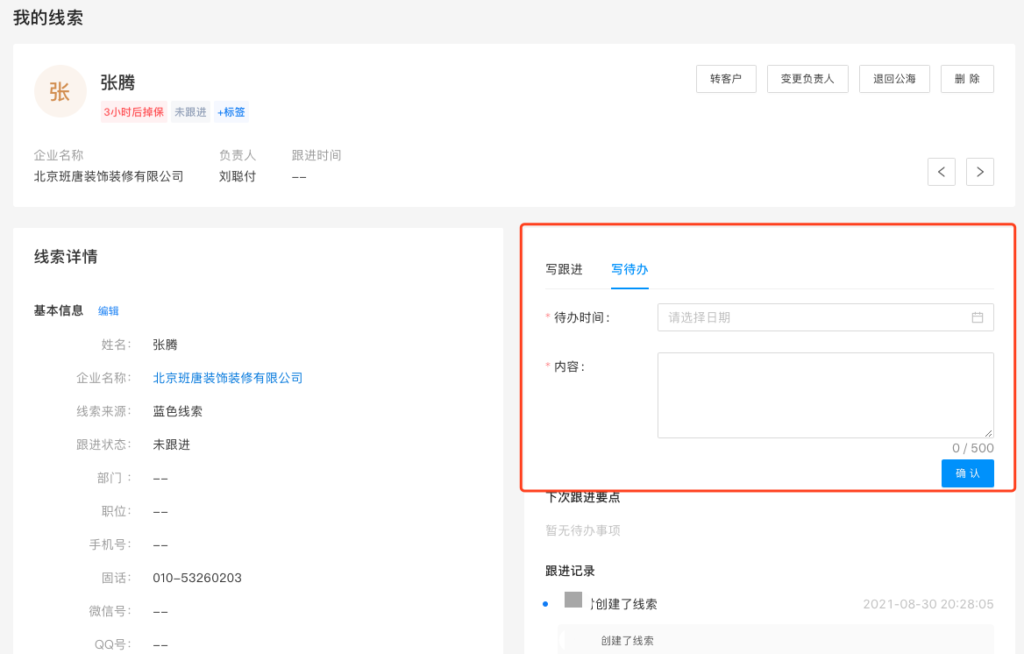Click the 张 avatar circle
This screenshot has height=654, width=1024.
(60, 92)
